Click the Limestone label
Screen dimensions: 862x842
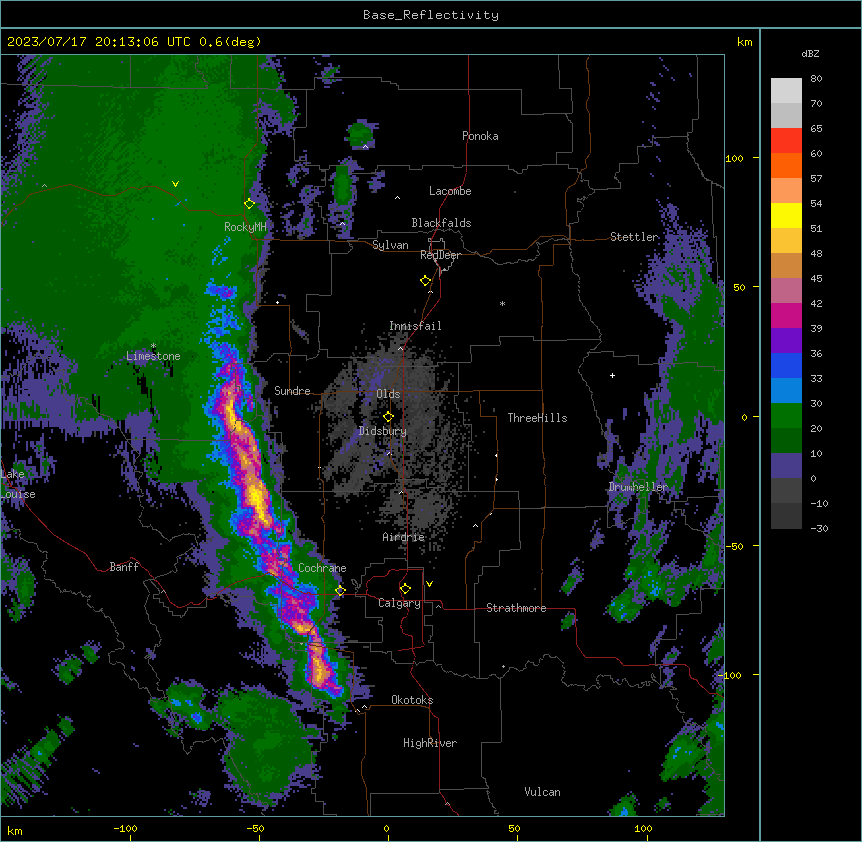point(153,356)
